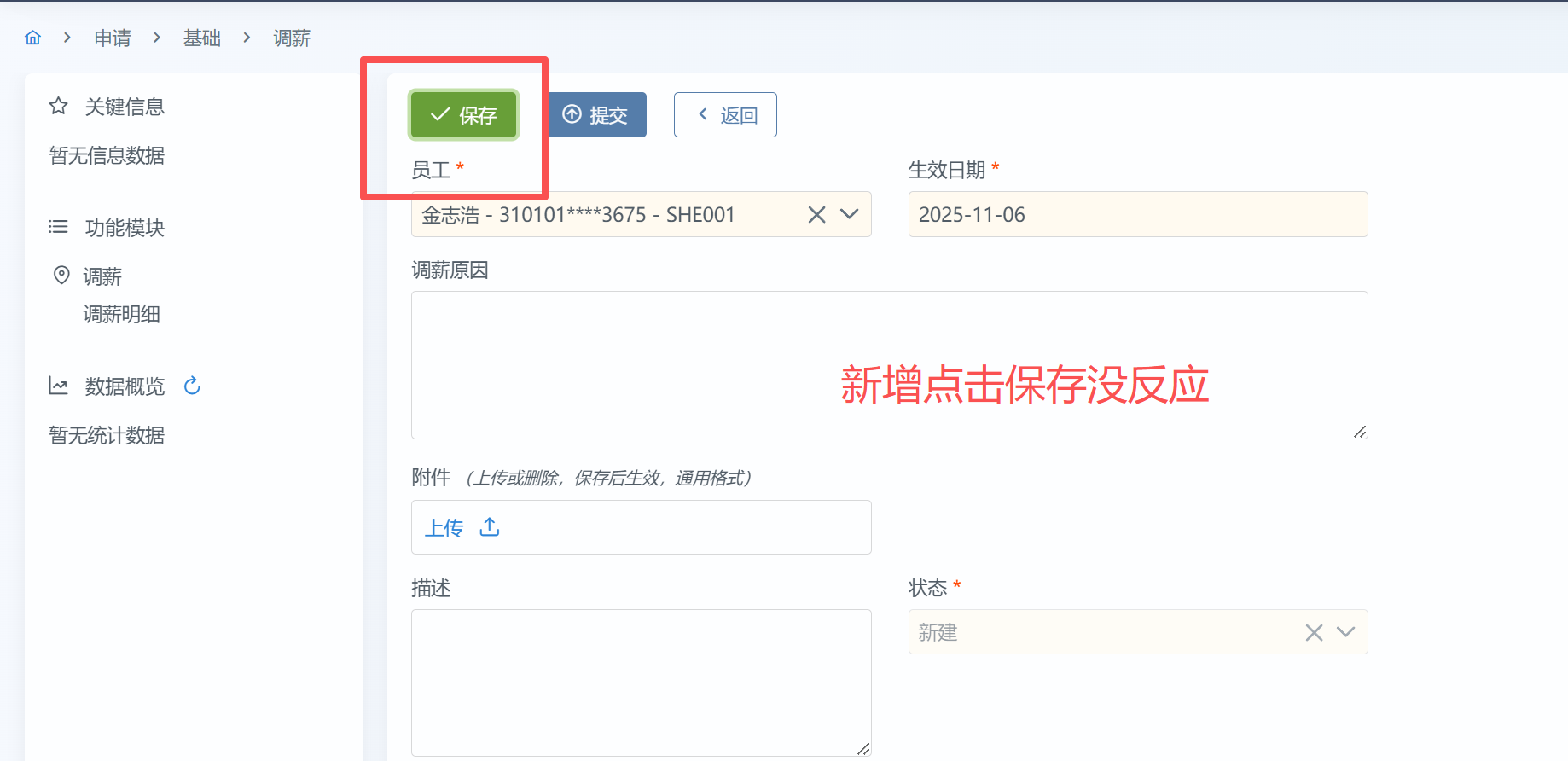
Task: Click the 关键信息 star icon
Action: [x=58, y=107]
